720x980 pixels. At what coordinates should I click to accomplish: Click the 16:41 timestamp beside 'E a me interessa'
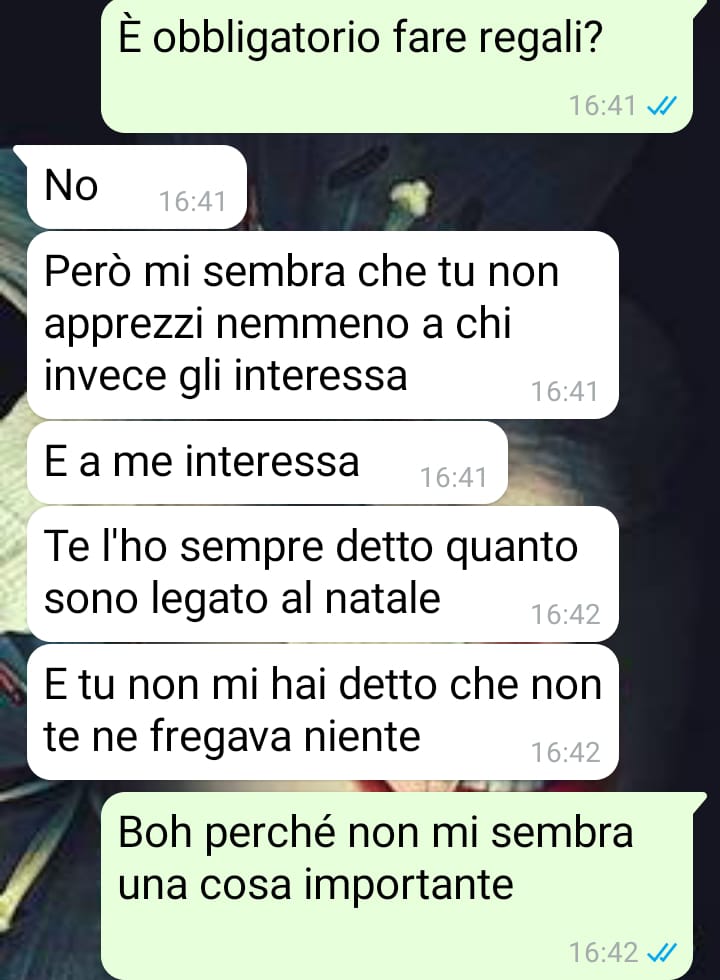[453, 478]
